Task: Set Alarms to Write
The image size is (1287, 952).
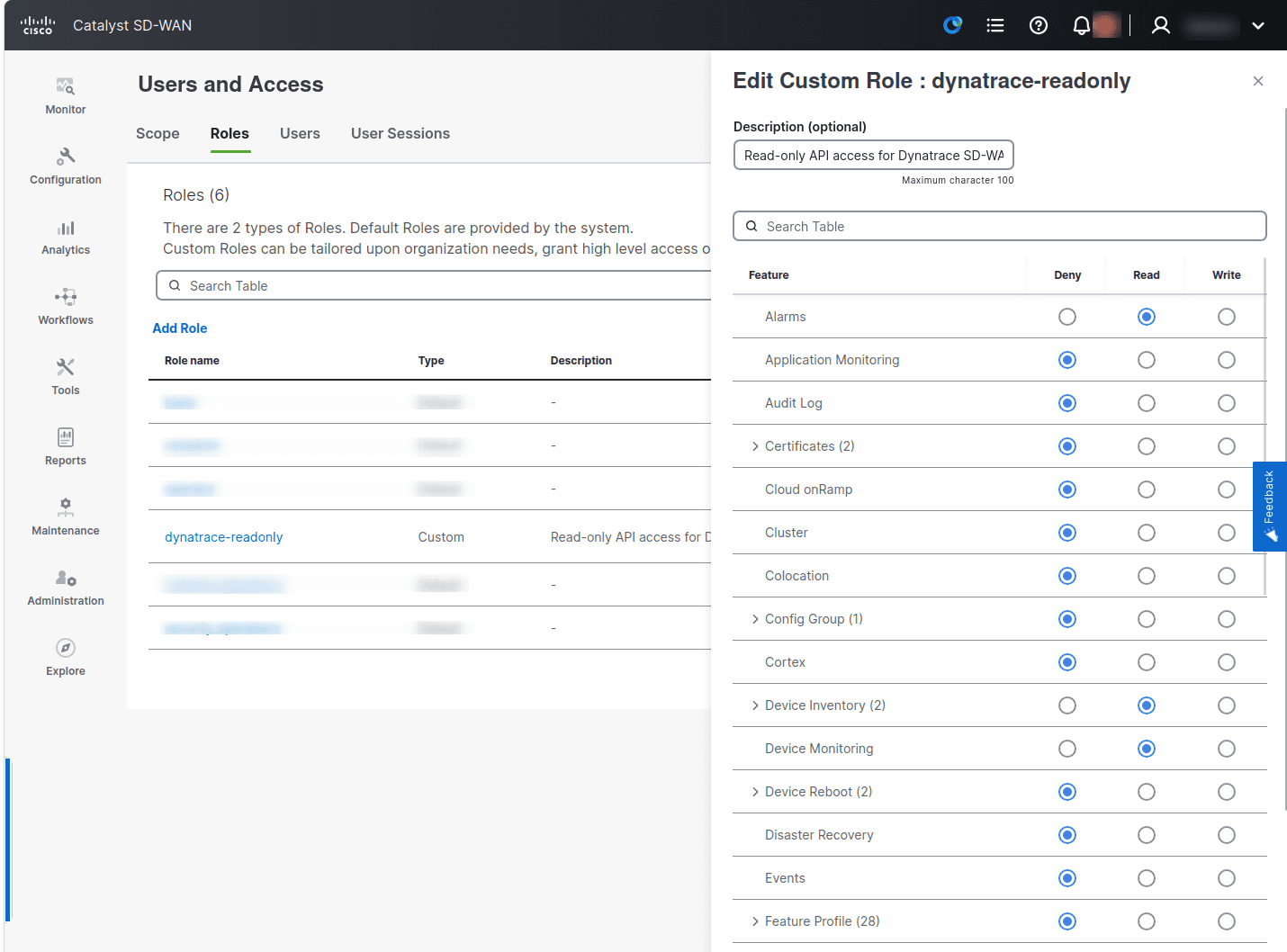Action: click(1227, 317)
